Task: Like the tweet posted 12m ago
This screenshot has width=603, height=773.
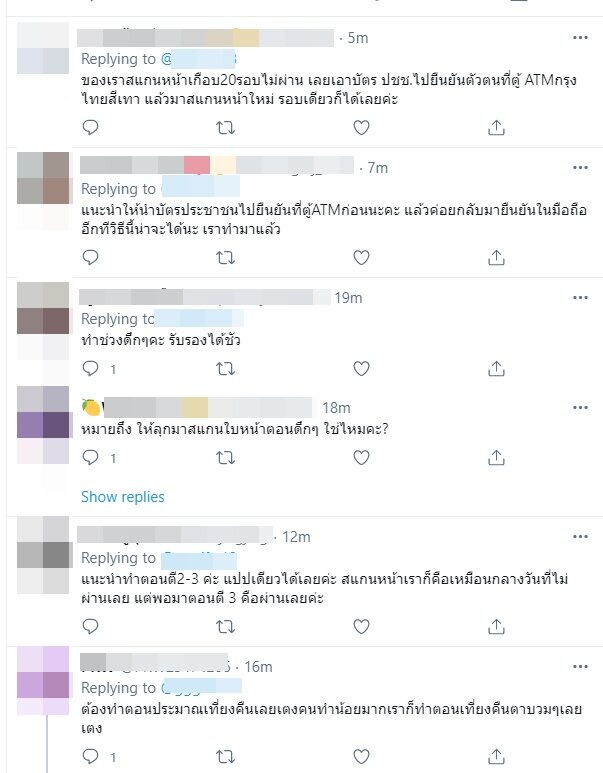Action: pyautogui.click(x=361, y=627)
